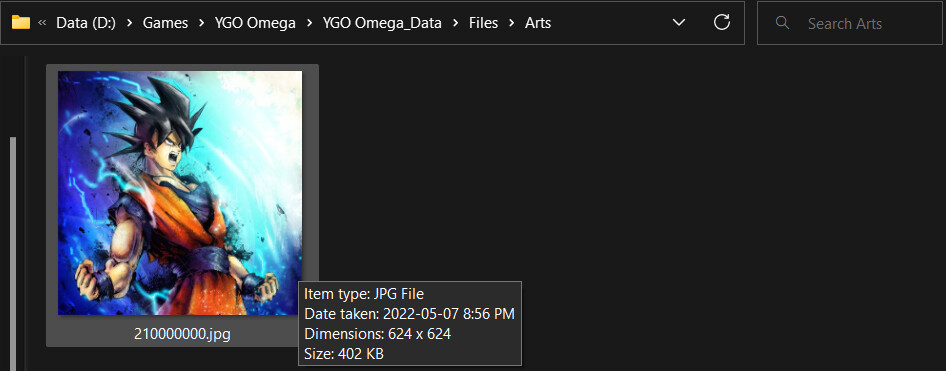Image resolution: width=946 pixels, height=371 pixels.
Task: Select the Arts breadcrumb segment
Action: 538,24
